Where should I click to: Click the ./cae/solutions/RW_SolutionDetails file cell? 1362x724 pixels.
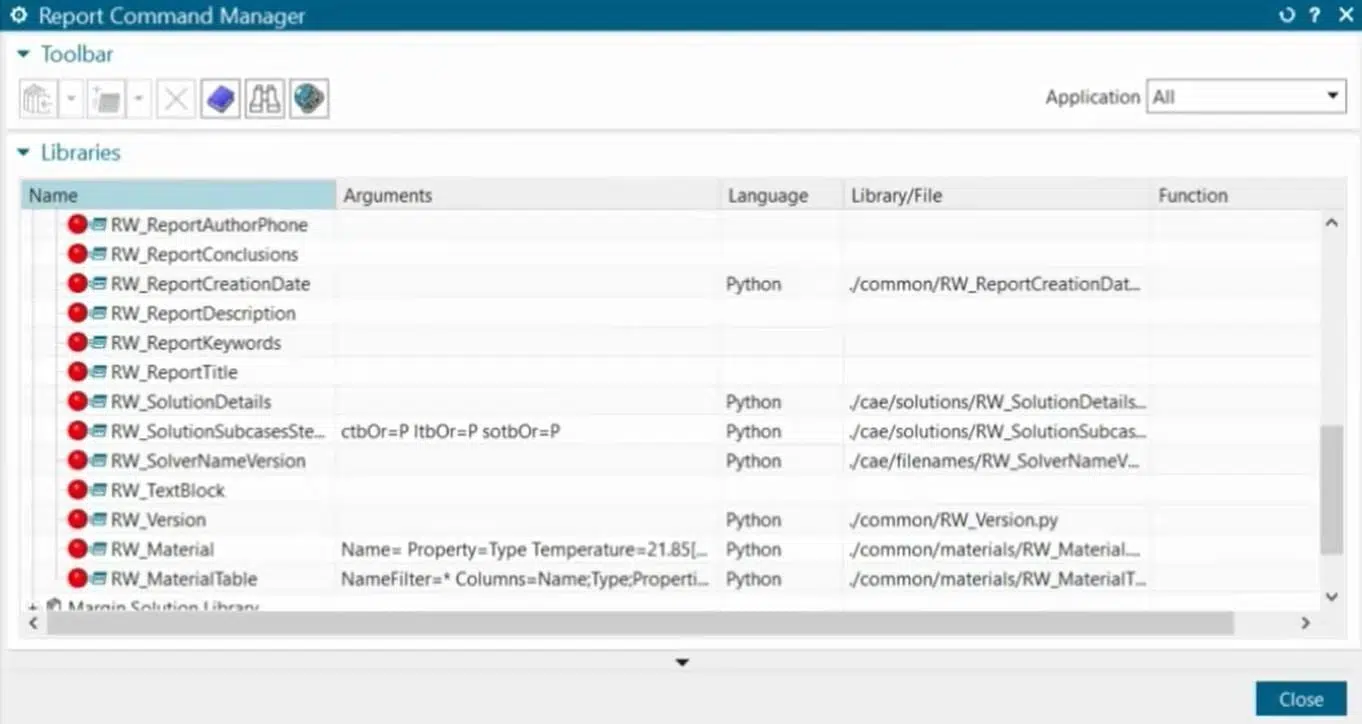997,402
